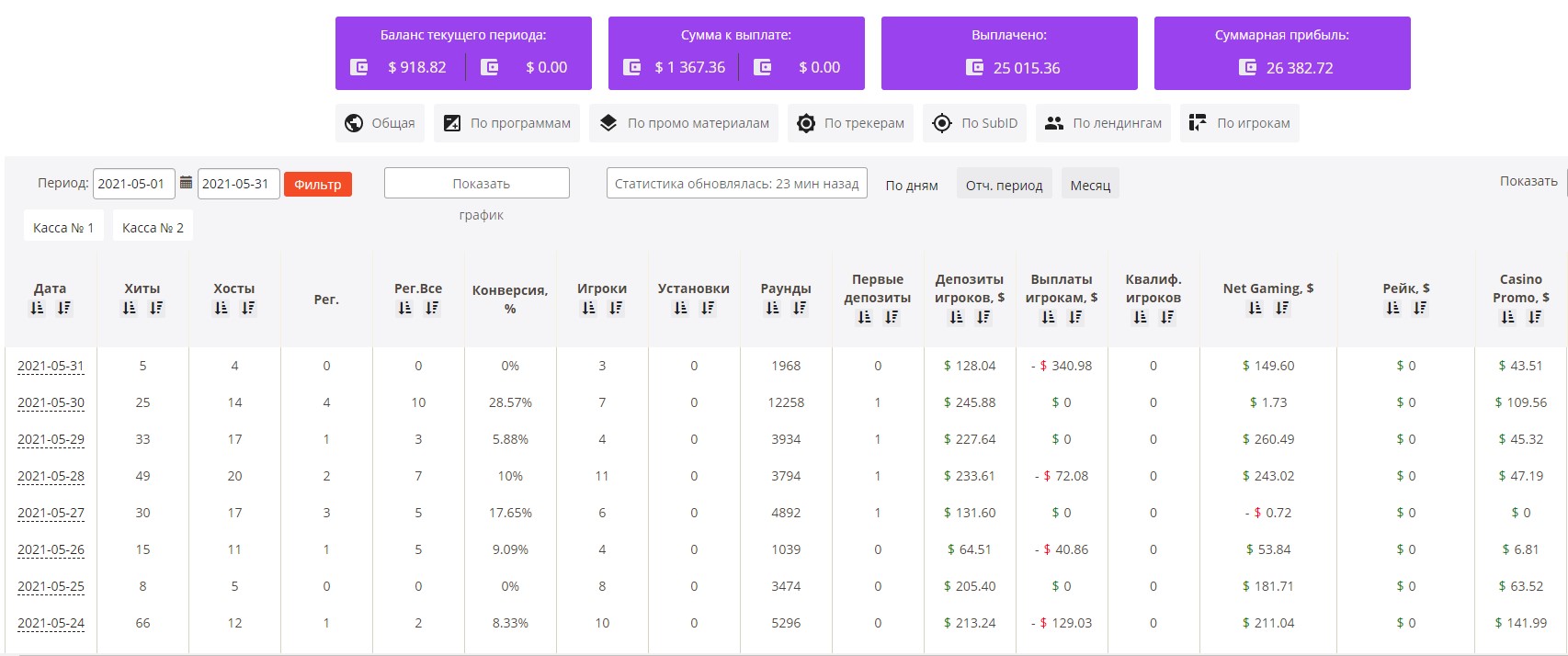Sort Депозиты игроков column descending
This screenshot has height=656, width=1568.
(x=983, y=317)
